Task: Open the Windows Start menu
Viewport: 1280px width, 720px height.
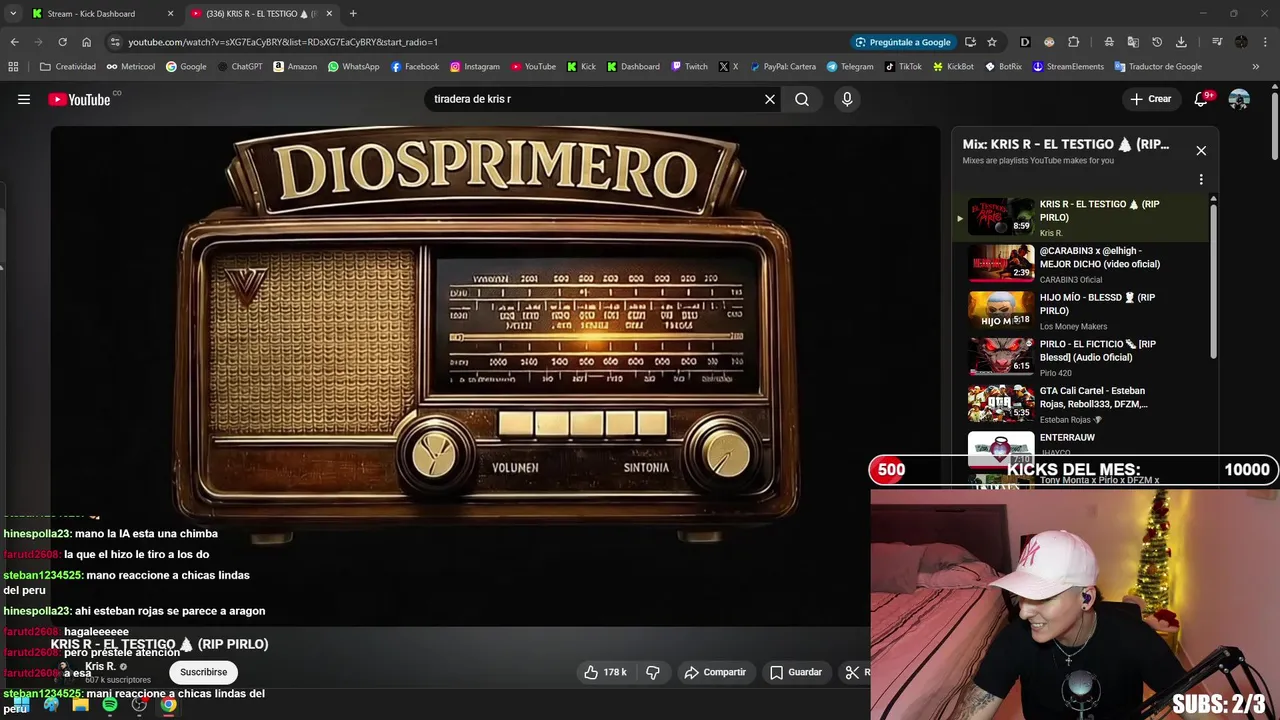Action: click(x=21, y=704)
